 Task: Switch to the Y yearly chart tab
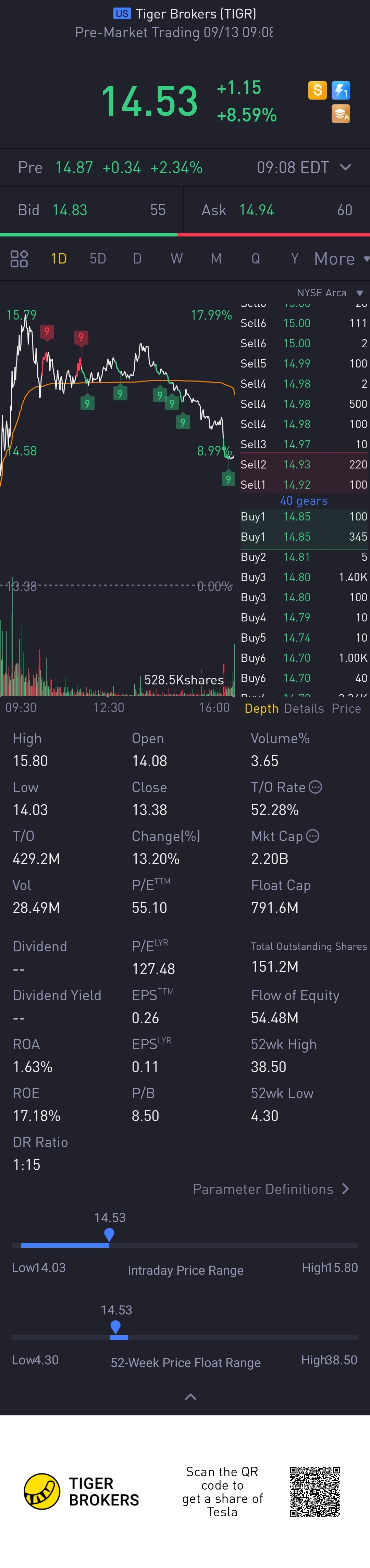(294, 259)
